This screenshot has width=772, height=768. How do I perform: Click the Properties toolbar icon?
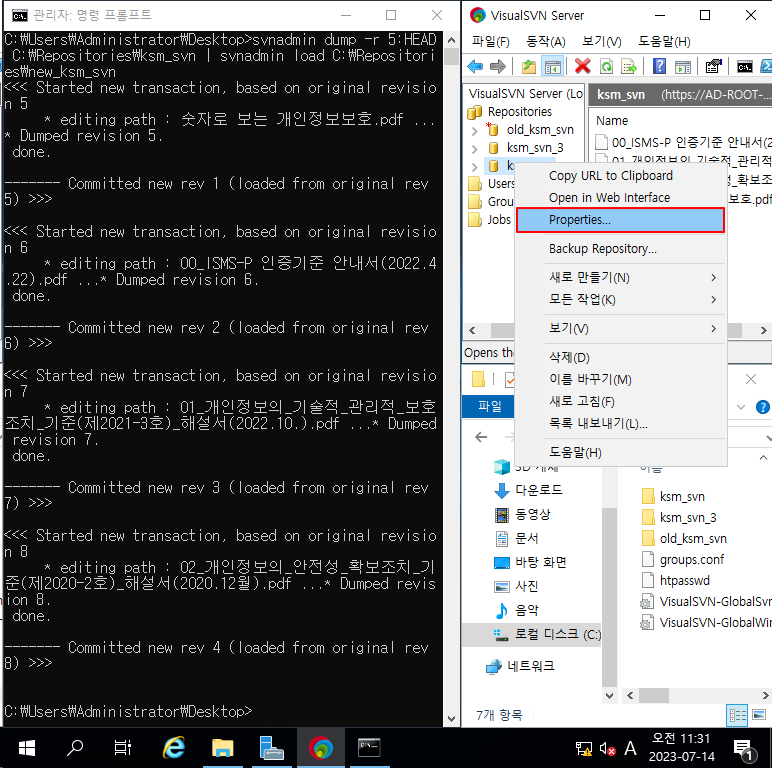[x=713, y=66]
